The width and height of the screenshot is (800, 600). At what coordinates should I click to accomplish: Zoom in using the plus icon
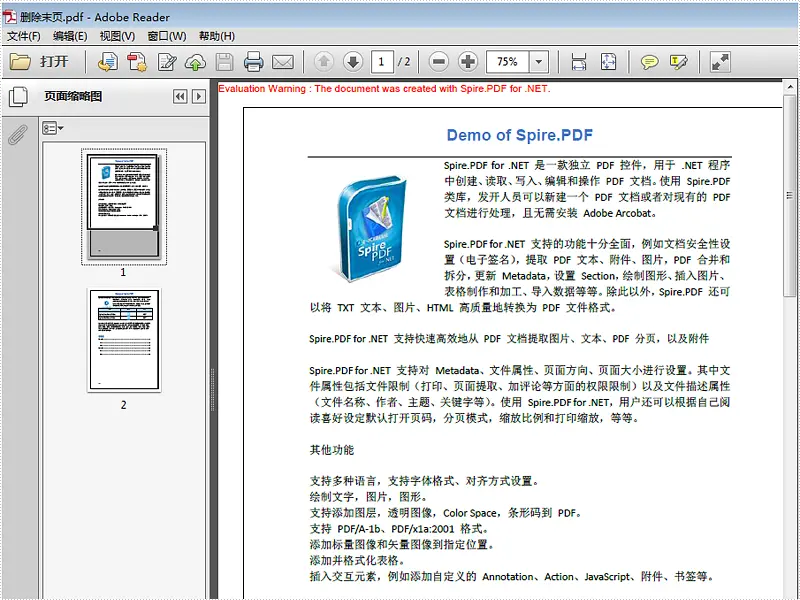(466, 62)
